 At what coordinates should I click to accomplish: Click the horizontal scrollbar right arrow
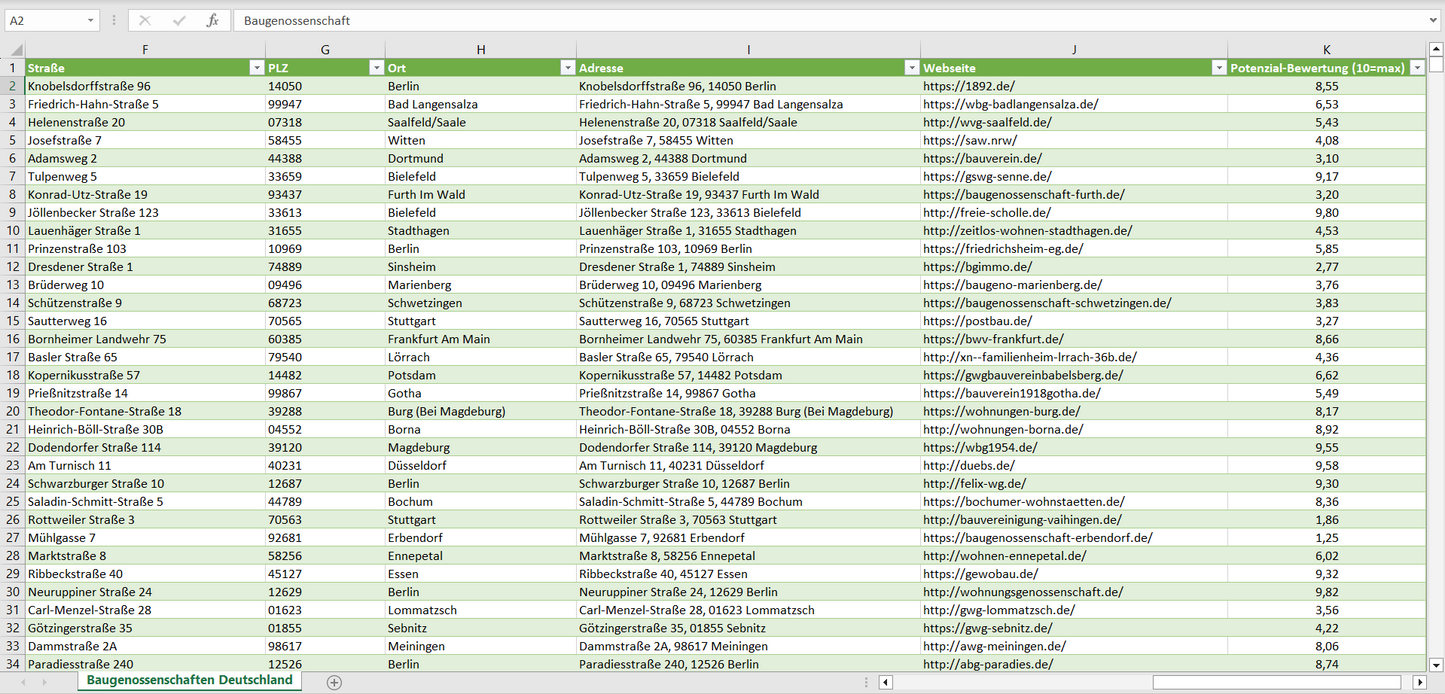coord(1419,682)
